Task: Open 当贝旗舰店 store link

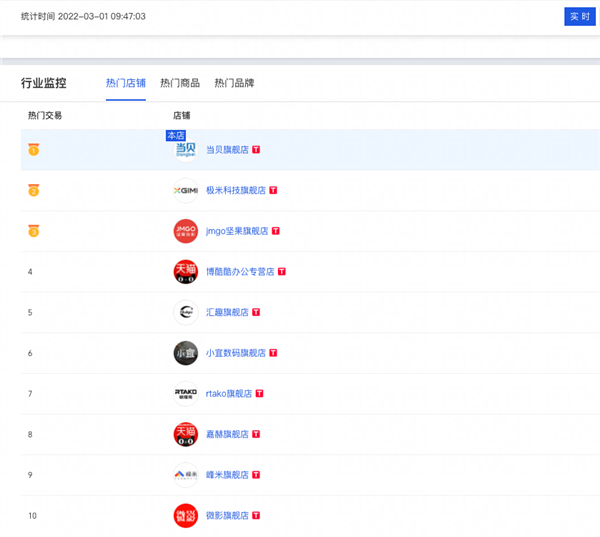Action: point(227,150)
